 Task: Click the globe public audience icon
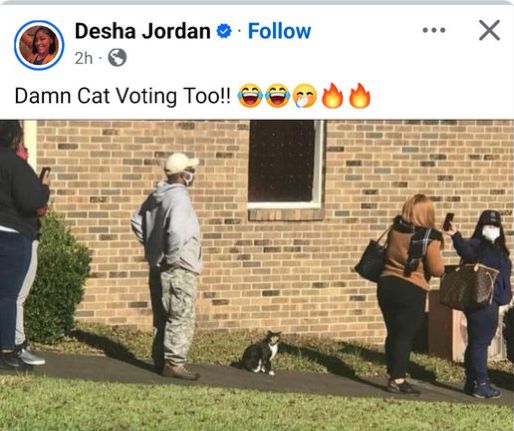117,58
